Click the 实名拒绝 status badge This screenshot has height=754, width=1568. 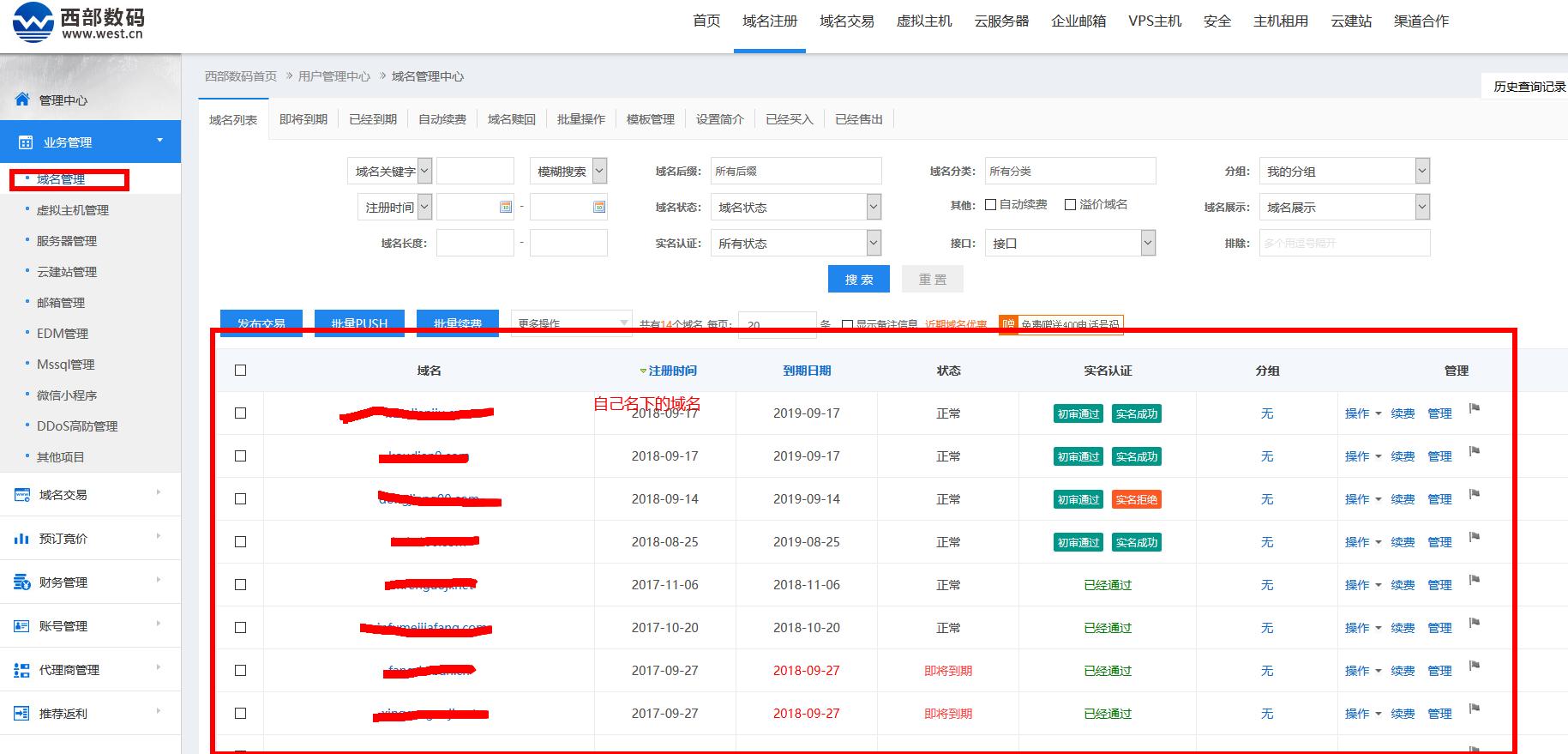pos(1136,500)
